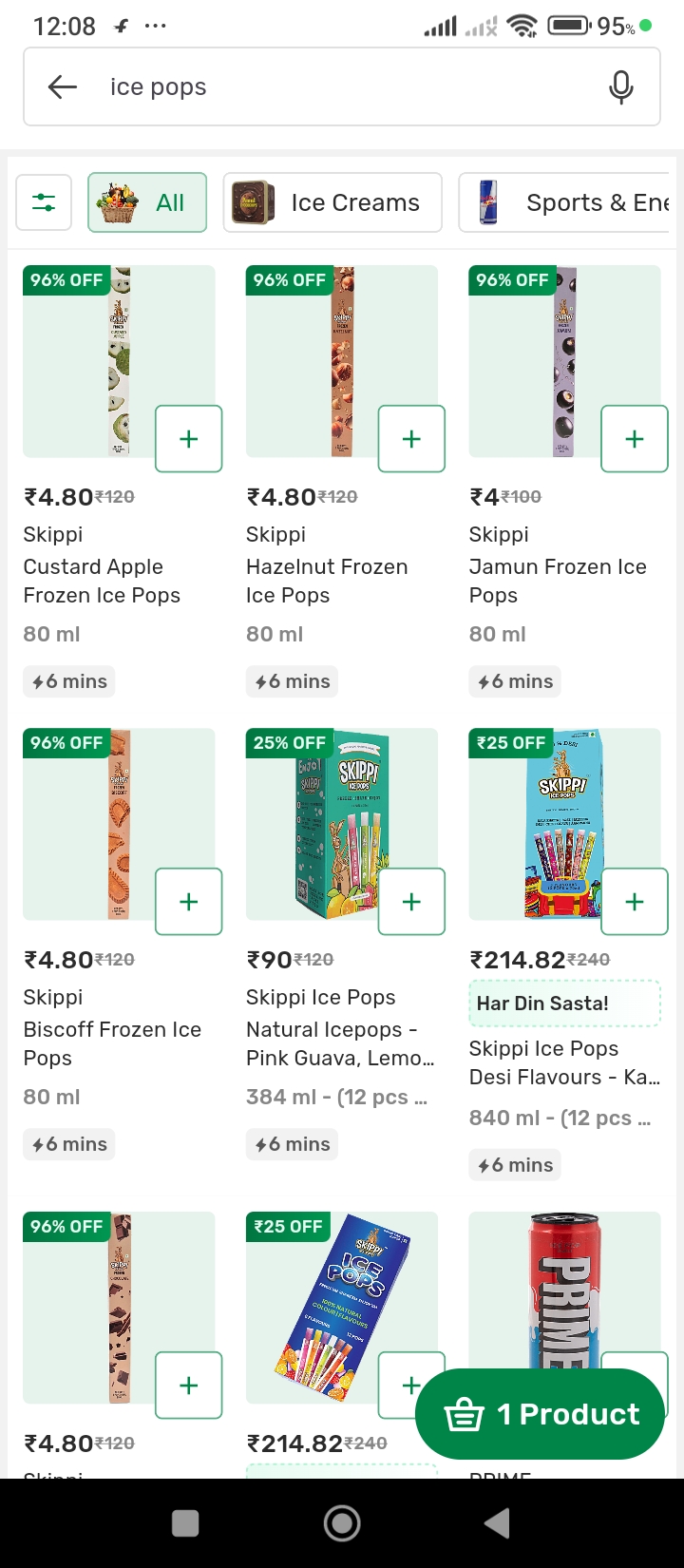Open the 1 Product cart button
684x1568 pixels.
point(540,1414)
